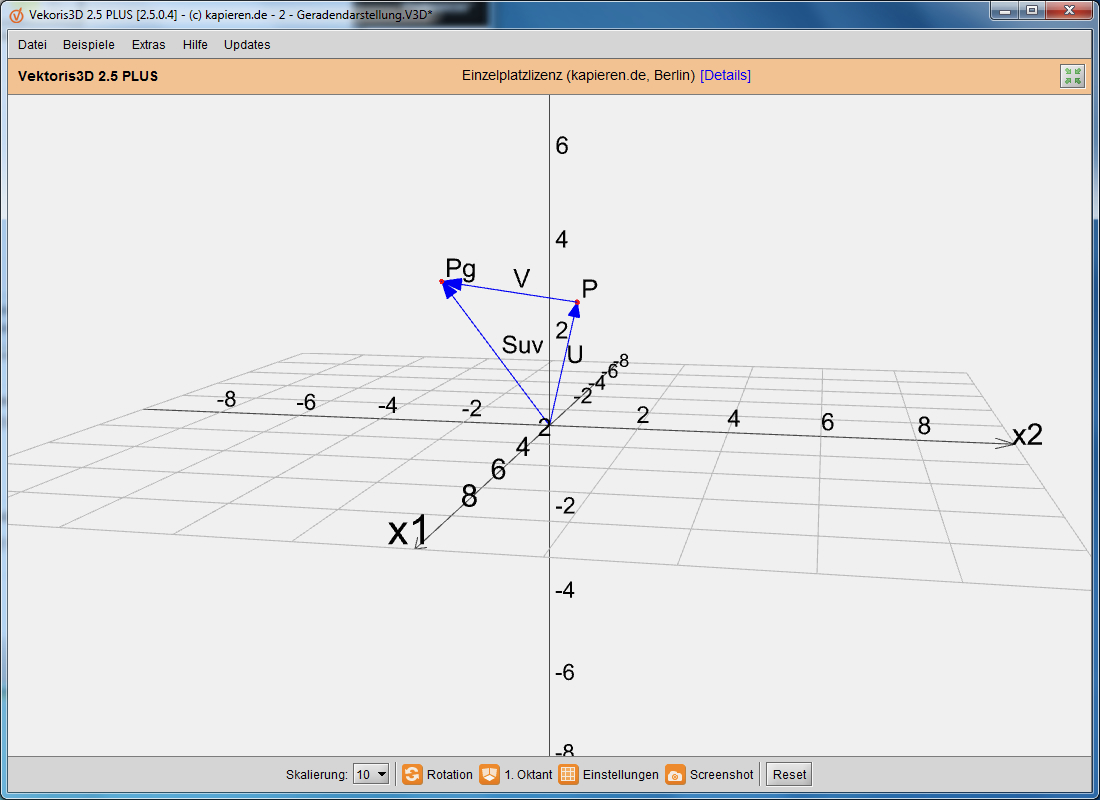1100x800 pixels.
Task: Click the Einstellungen grid icon
Action: tap(568, 774)
